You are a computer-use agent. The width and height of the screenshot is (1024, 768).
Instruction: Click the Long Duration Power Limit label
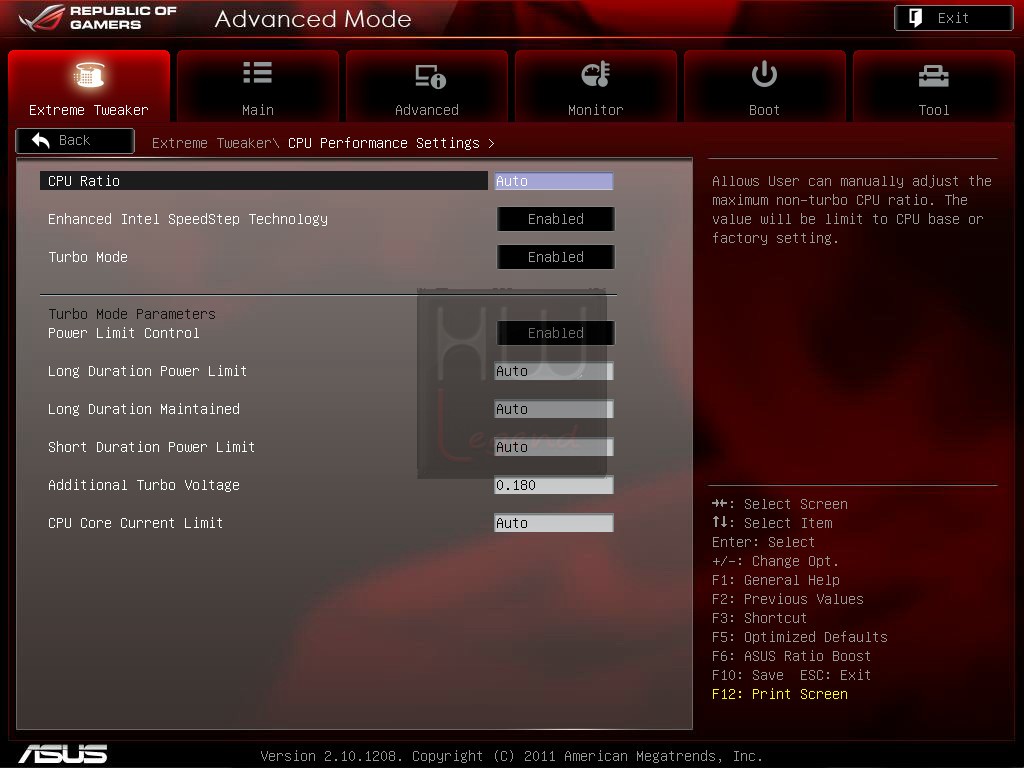148,371
